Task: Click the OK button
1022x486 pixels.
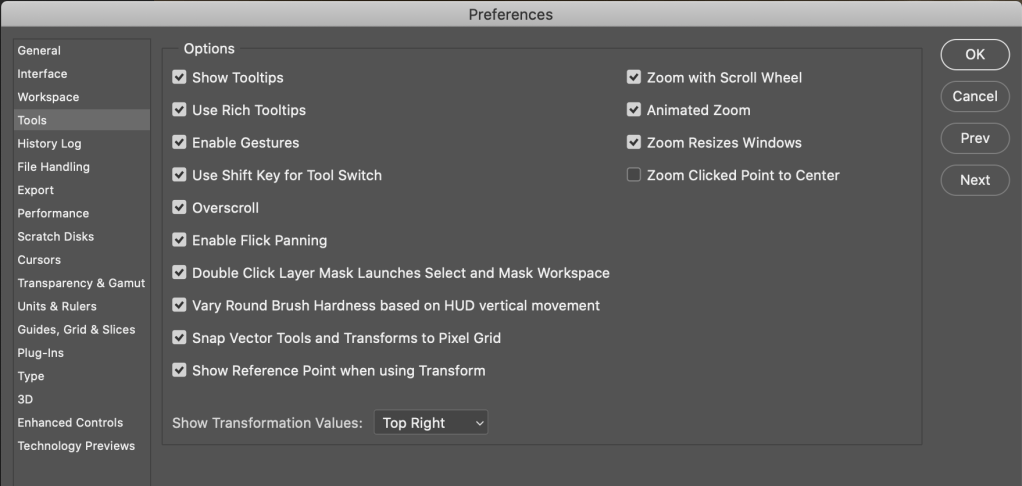Action: click(975, 55)
